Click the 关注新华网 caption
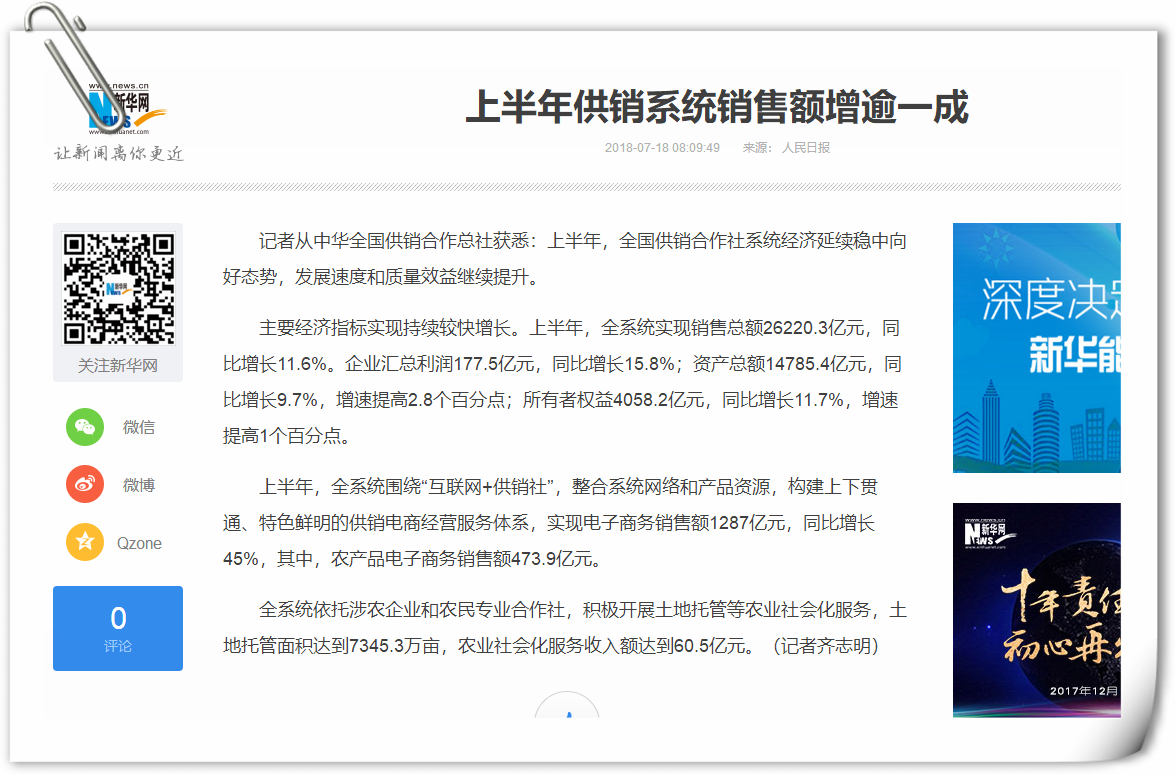Screen dimensions: 1175x774 (118, 365)
